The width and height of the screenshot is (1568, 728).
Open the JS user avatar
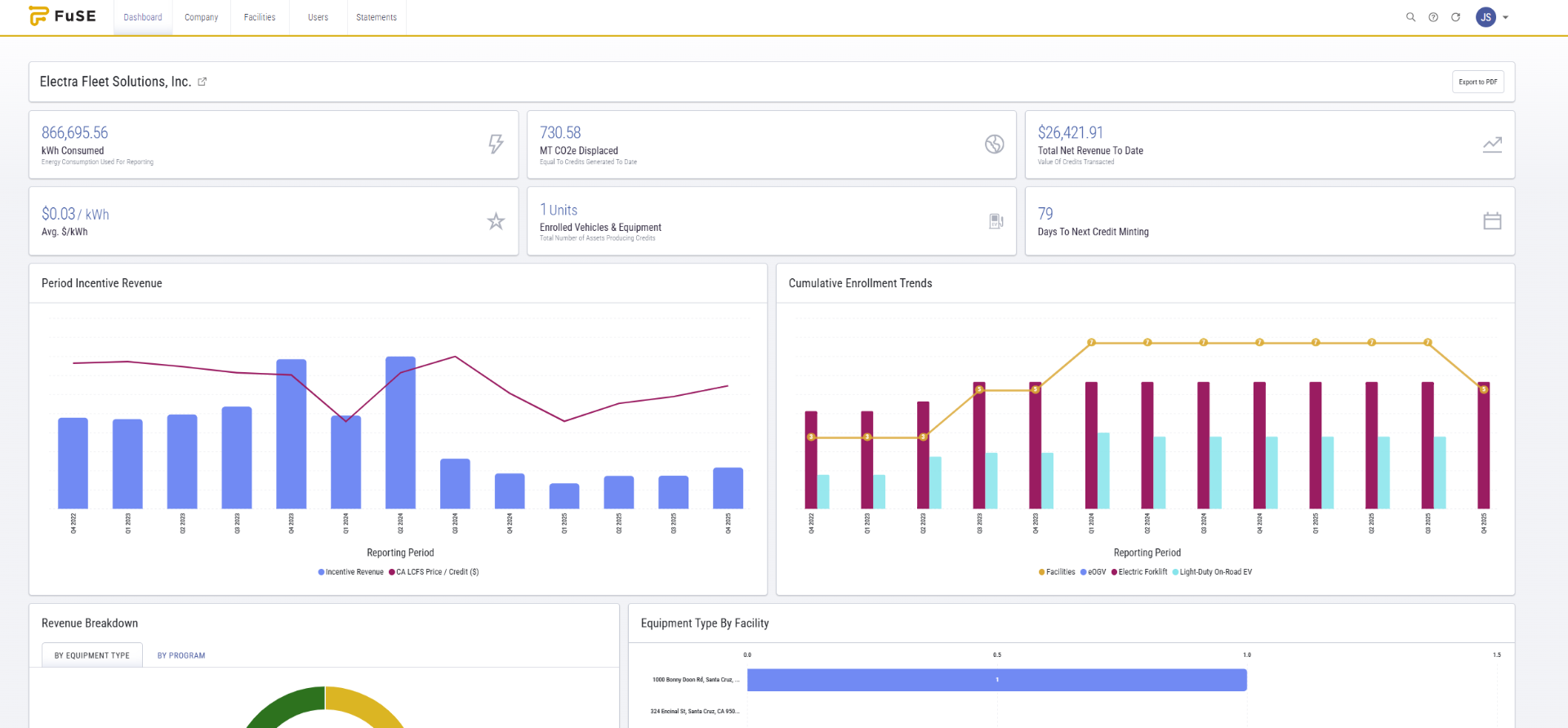pos(1486,17)
